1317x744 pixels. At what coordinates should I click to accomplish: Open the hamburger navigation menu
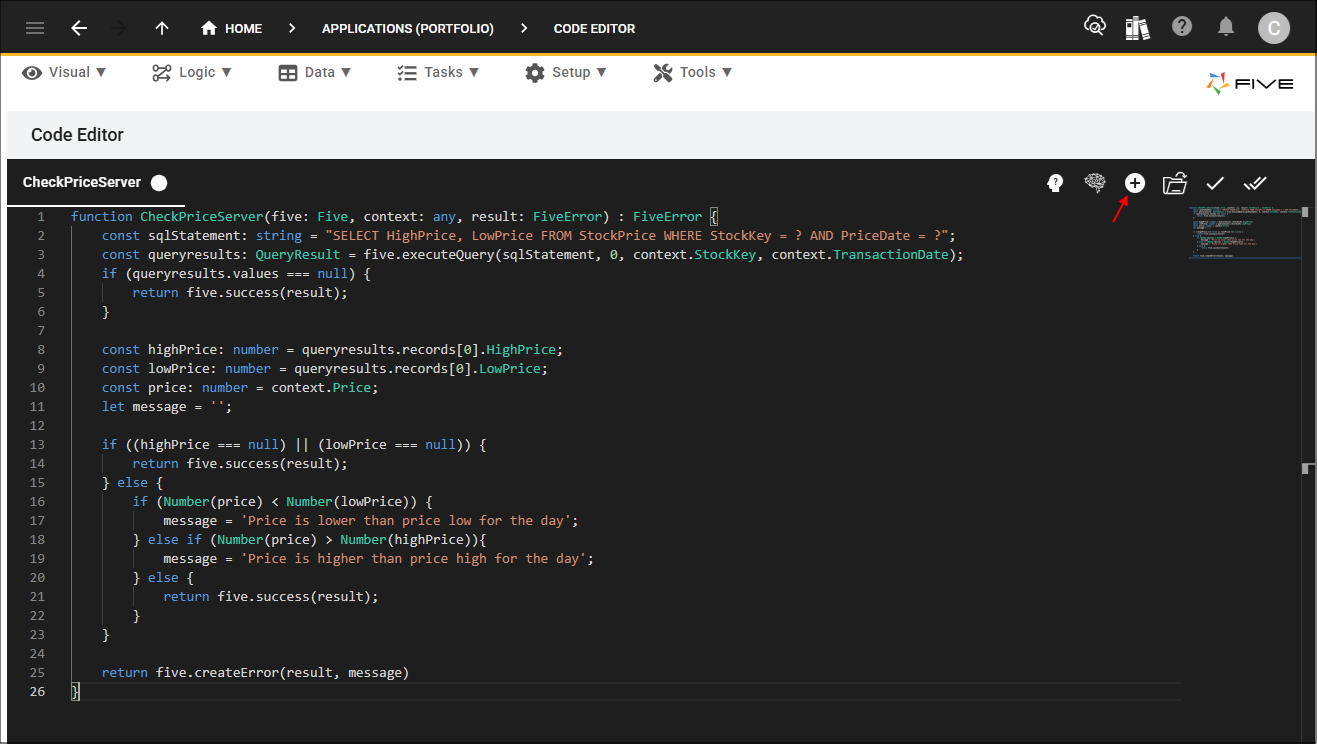click(x=35, y=28)
